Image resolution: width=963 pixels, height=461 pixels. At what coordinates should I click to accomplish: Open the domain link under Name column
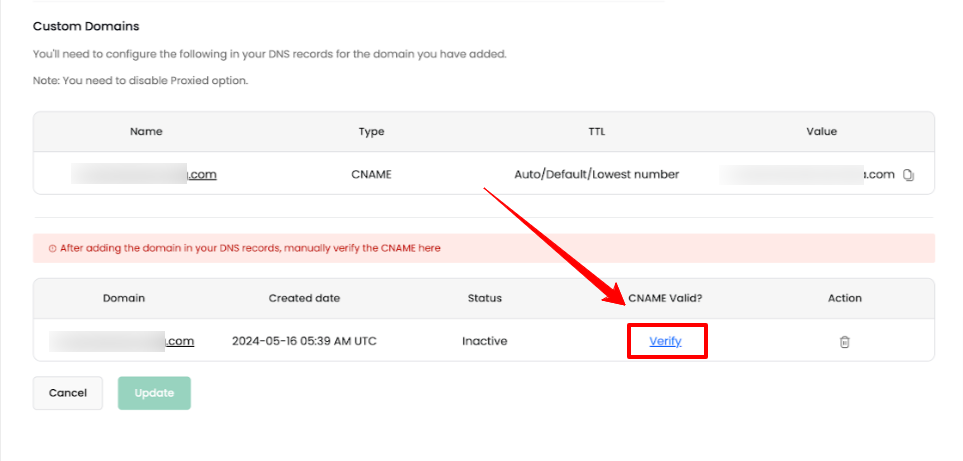pos(145,174)
